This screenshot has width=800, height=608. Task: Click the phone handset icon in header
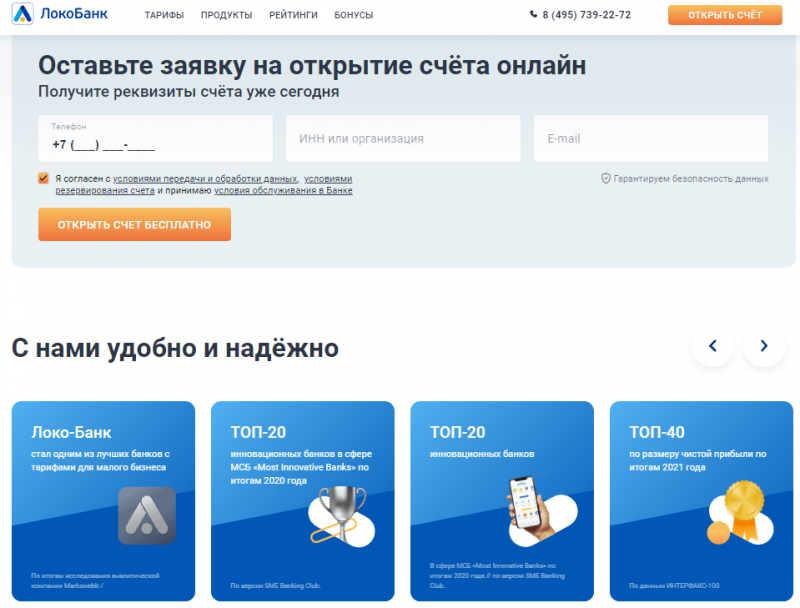[533, 14]
